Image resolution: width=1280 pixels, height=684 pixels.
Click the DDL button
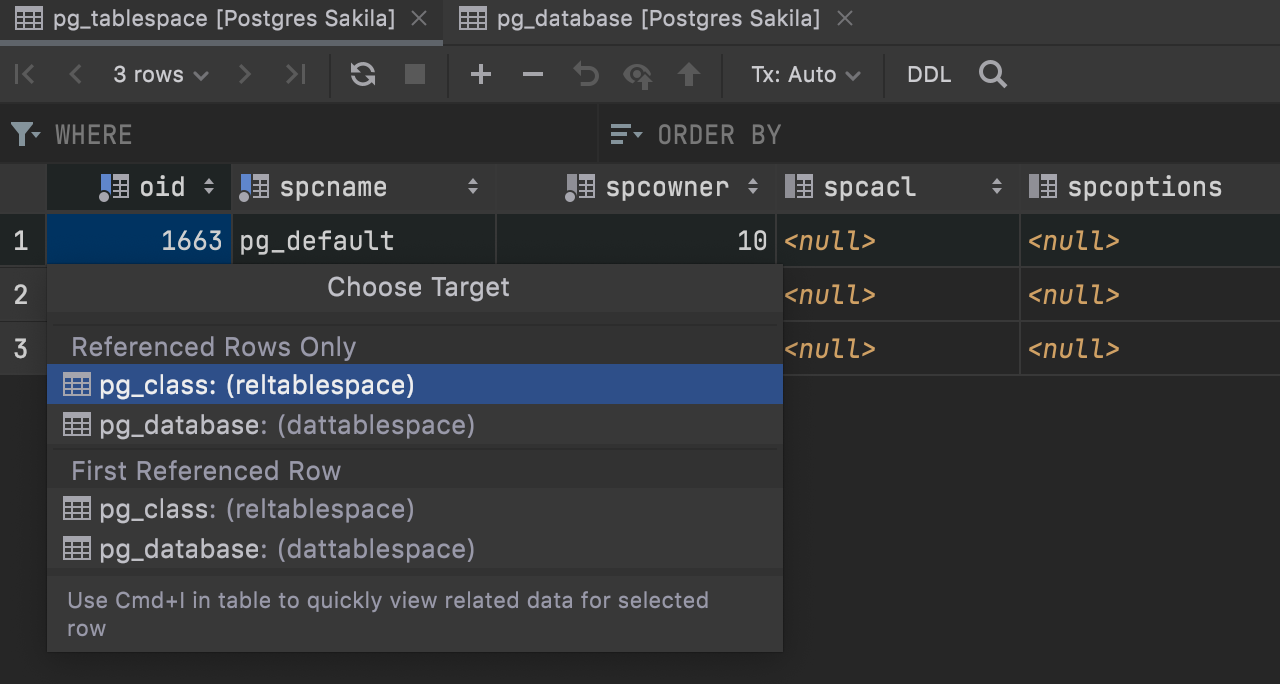click(928, 74)
